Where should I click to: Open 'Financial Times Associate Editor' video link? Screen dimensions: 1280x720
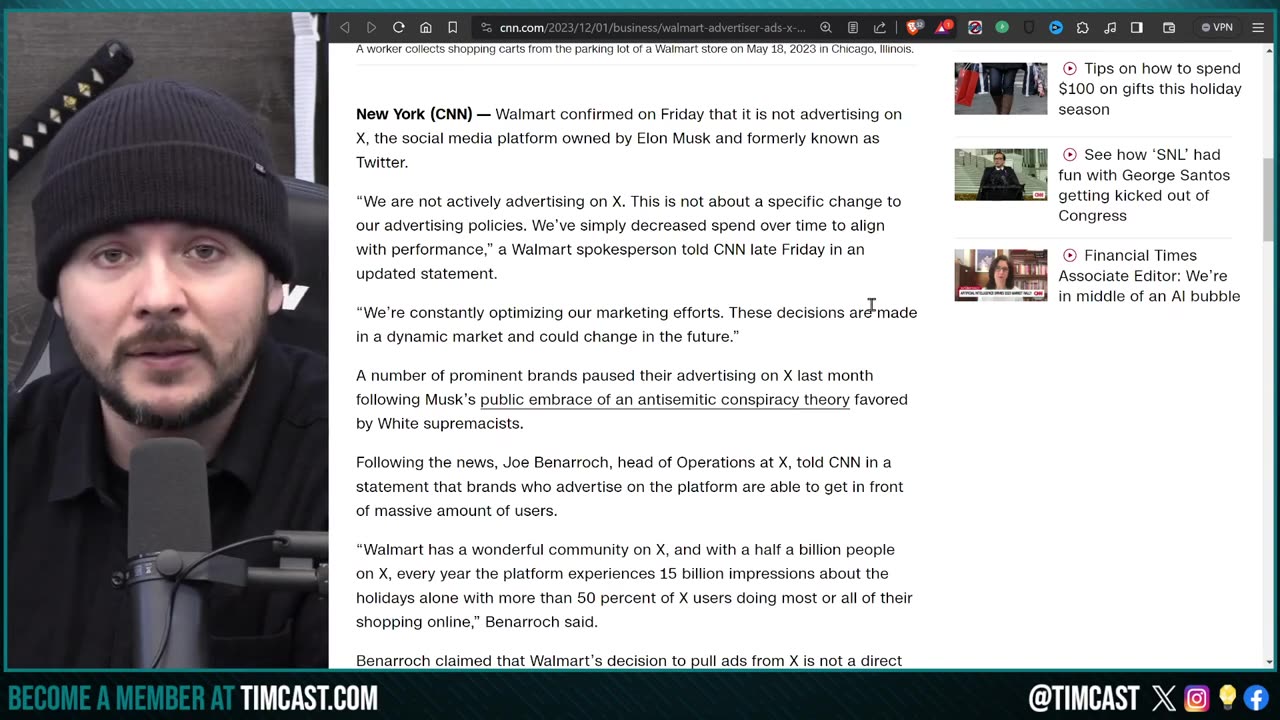(1149, 276)
